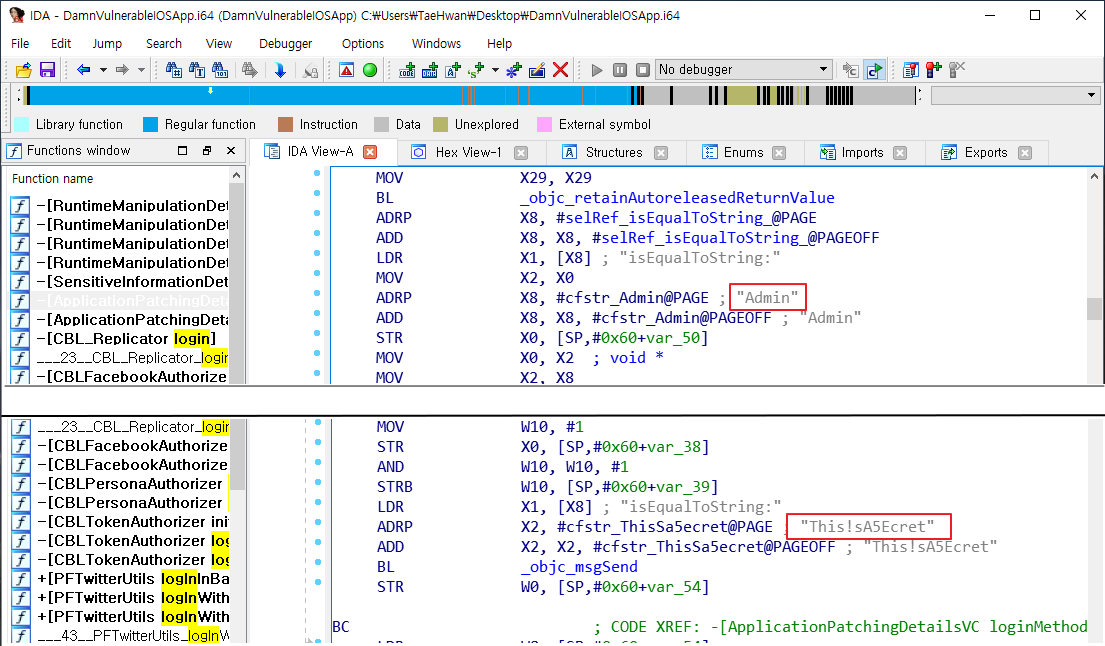Click the External symbol color swatch
The width and height of the screenshot is (1105, 646).
point(544,125)
